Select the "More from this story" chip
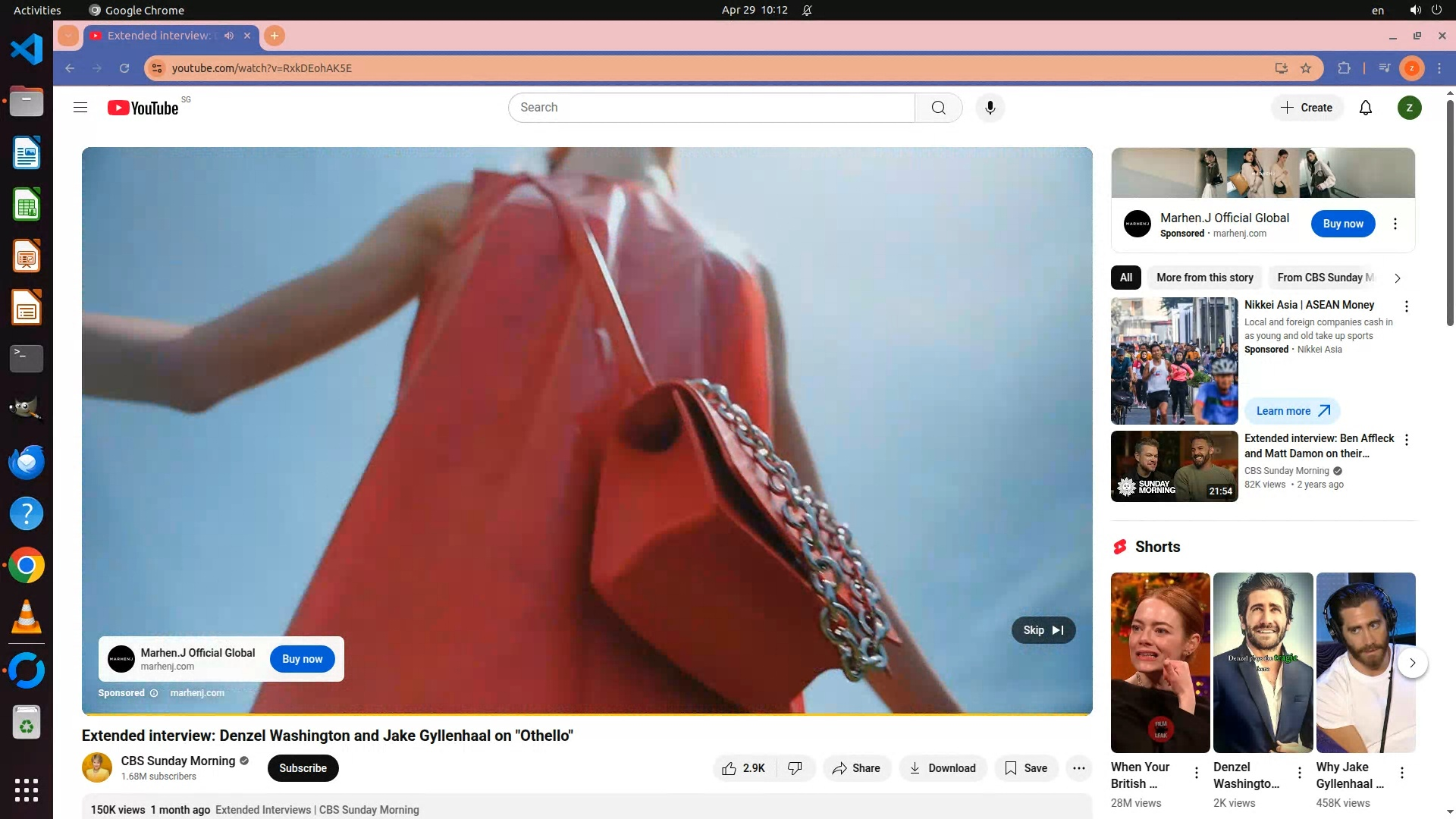The height and width of the screenshot is (819, 1456). pos(1204,278)
